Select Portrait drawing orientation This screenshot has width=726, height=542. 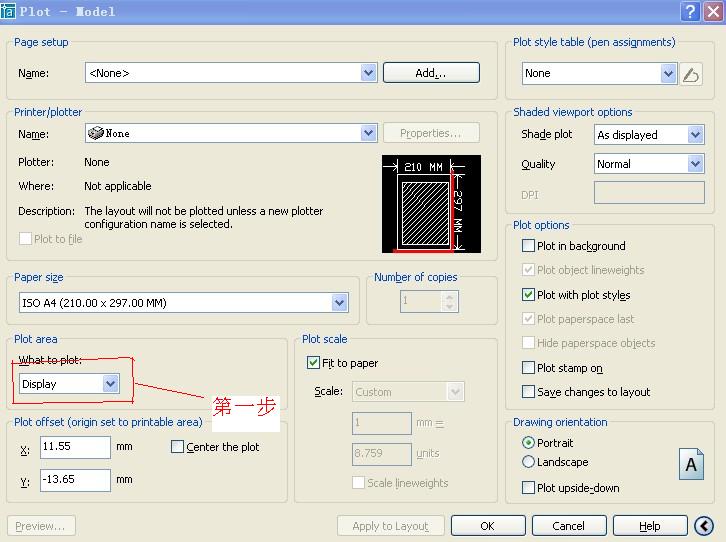tap(528, 443)
